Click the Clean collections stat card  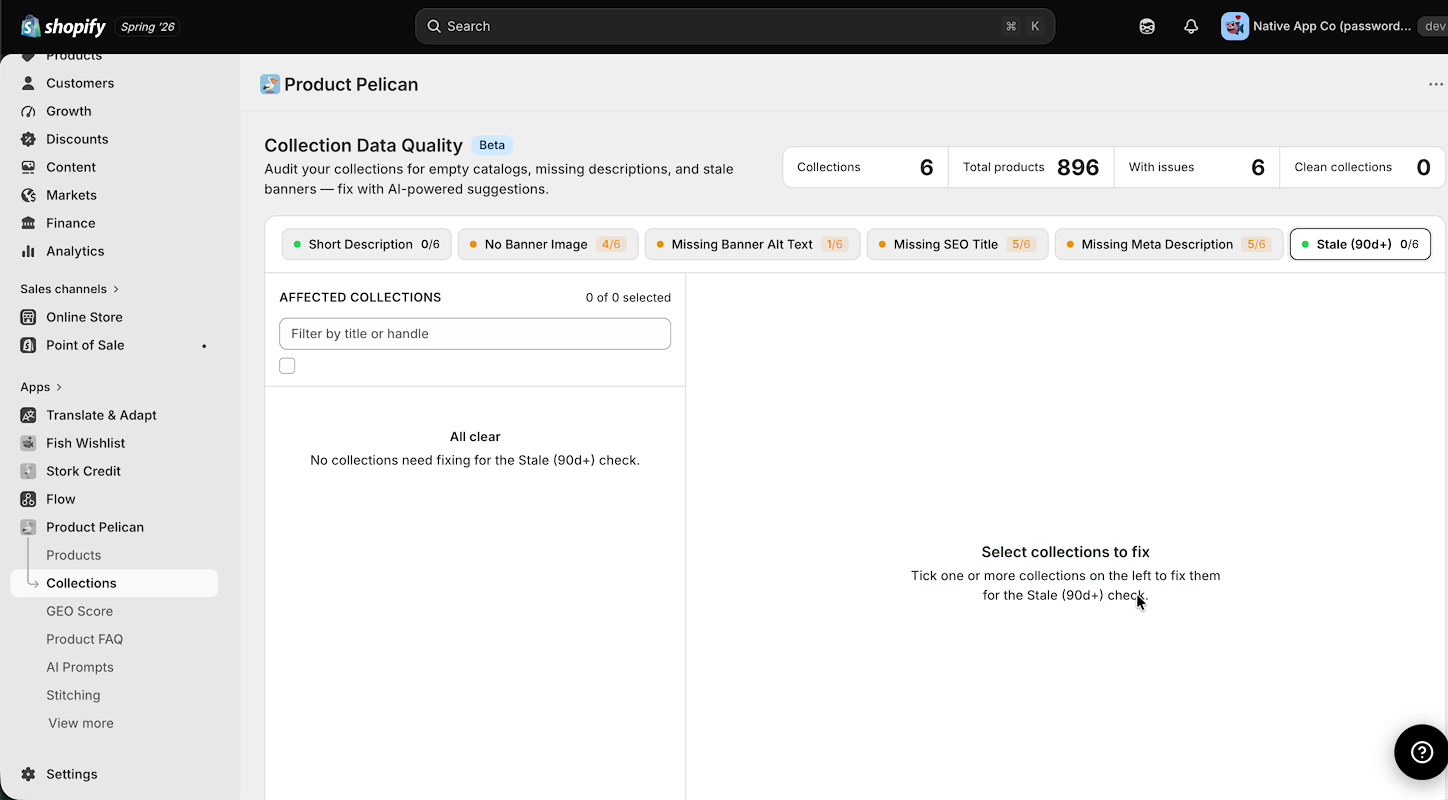click(1362, 167)
